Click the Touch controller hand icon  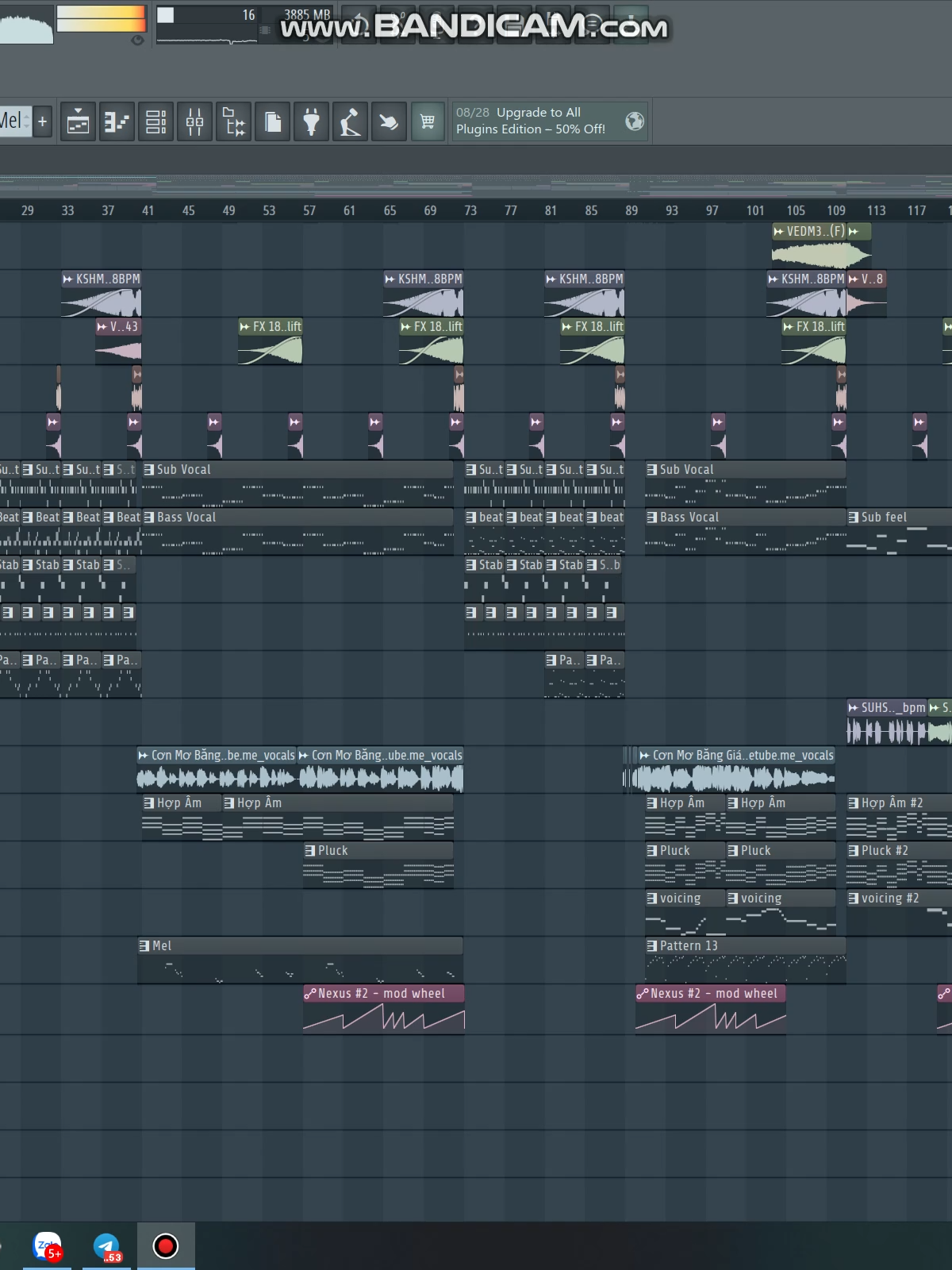(x=389, y=121)
